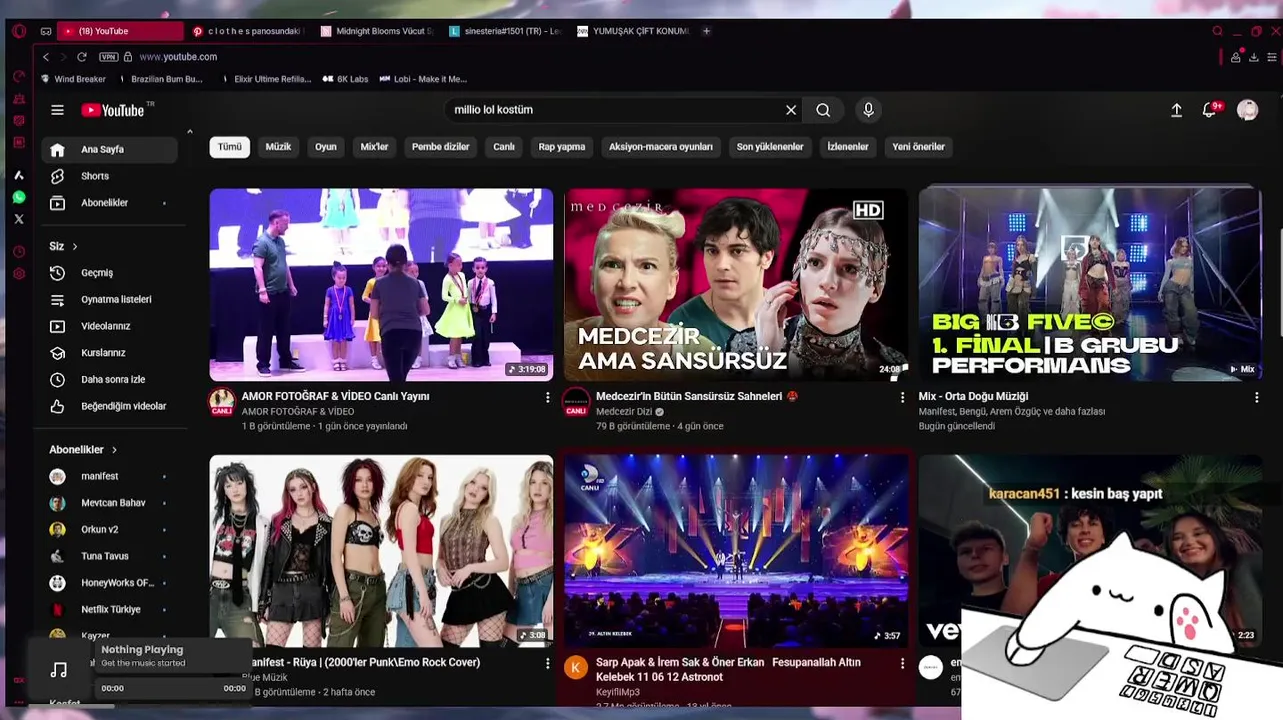This screenshot has height=720, width=1283.
Task: Click the YouTube logo
Action: coord(115,110)
